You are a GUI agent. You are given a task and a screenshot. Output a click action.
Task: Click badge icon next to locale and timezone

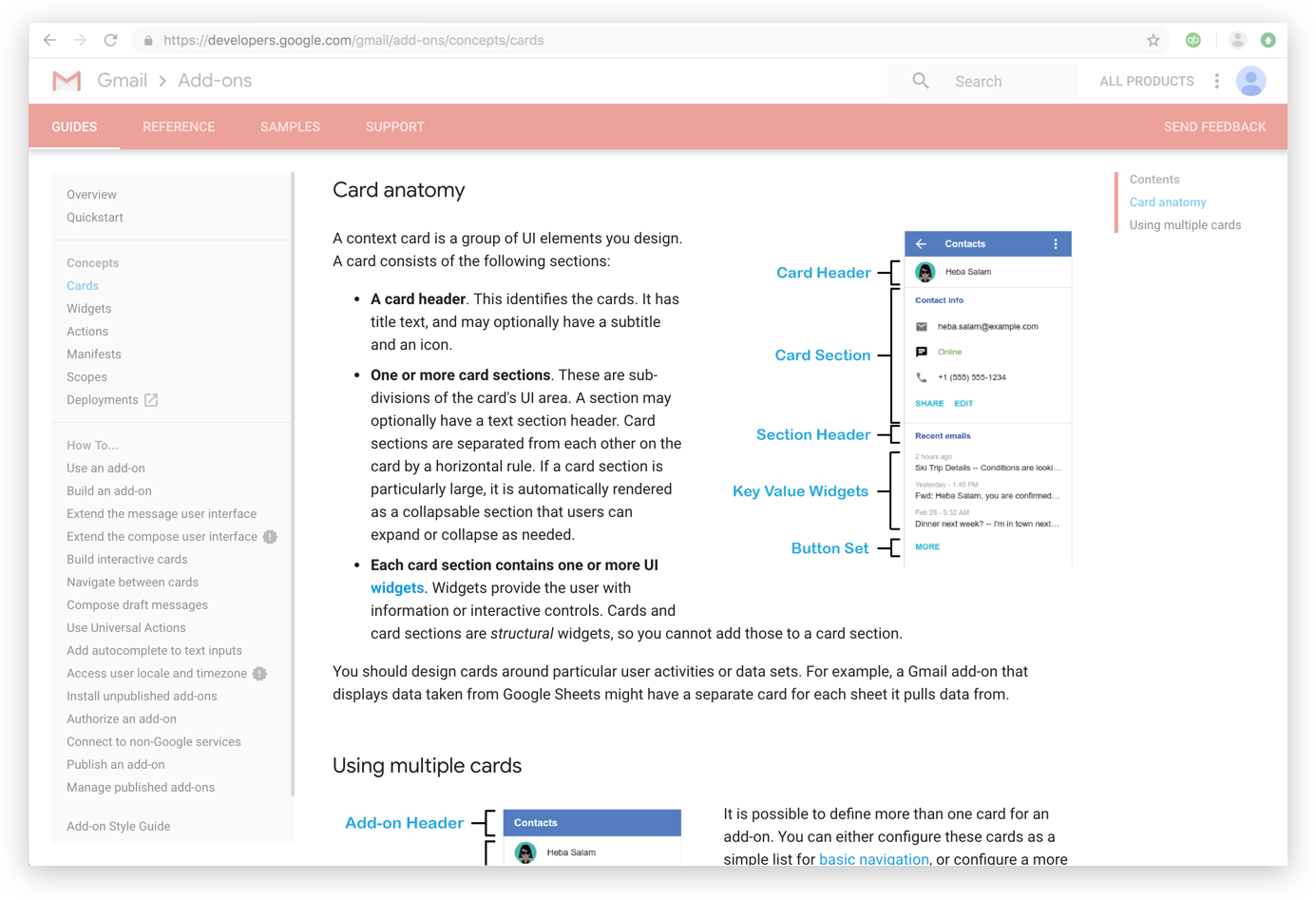coord(259,674)
